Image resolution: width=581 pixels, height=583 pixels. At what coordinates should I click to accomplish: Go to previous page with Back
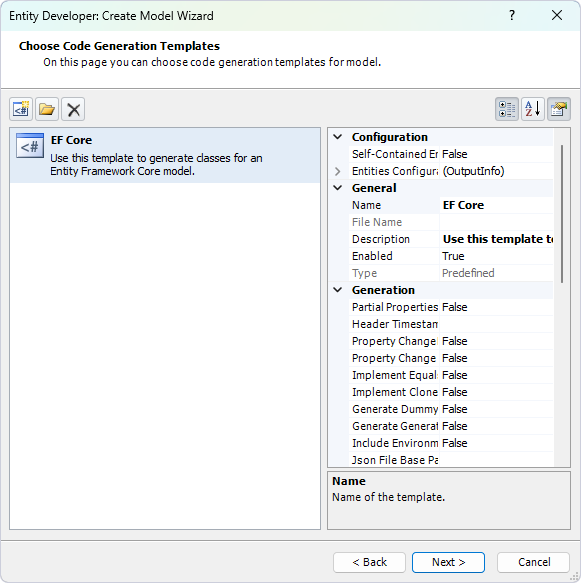pos(369,562)
